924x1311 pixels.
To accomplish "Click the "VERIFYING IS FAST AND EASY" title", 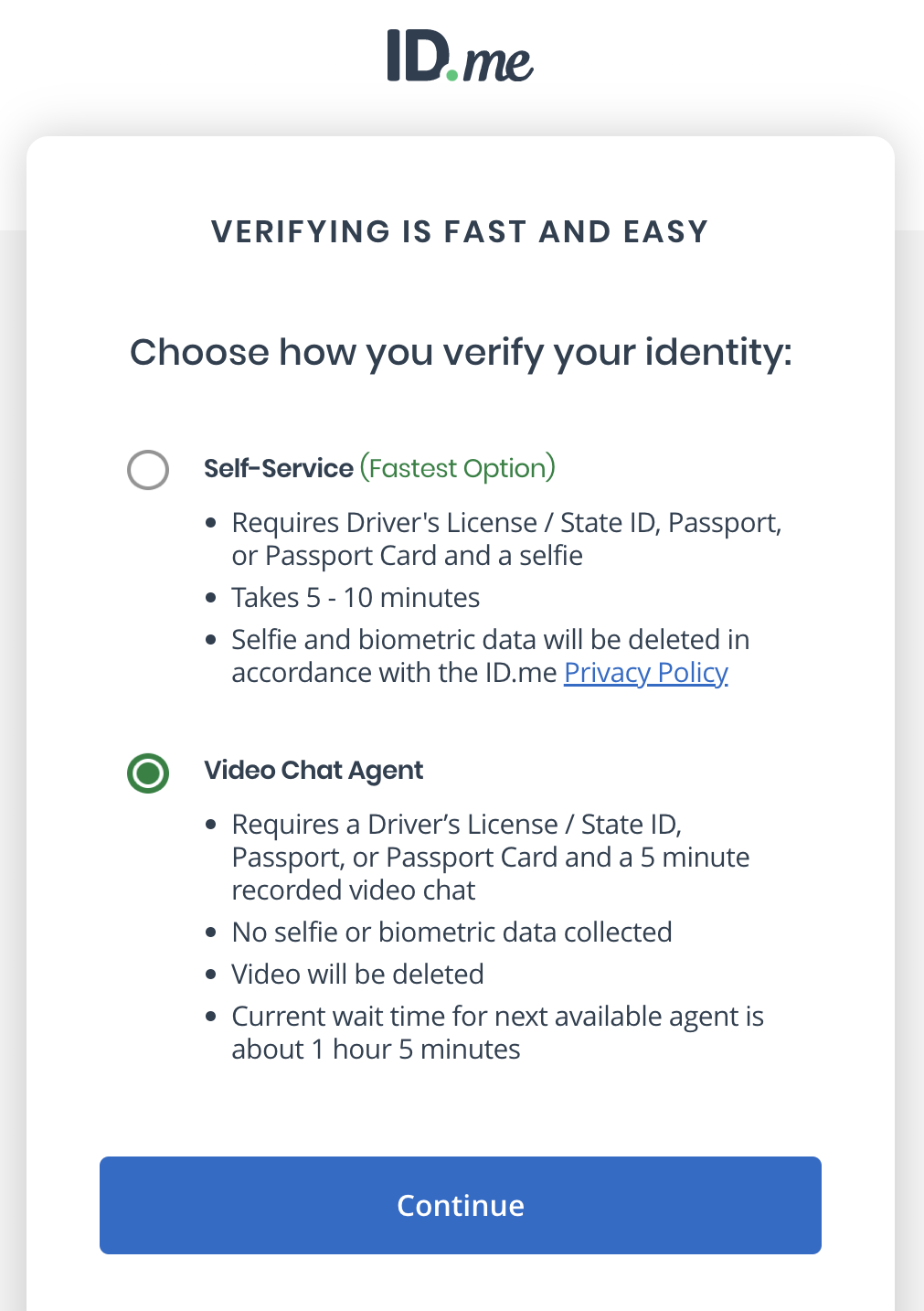I will pyautogui.click(x=461, y=231).
